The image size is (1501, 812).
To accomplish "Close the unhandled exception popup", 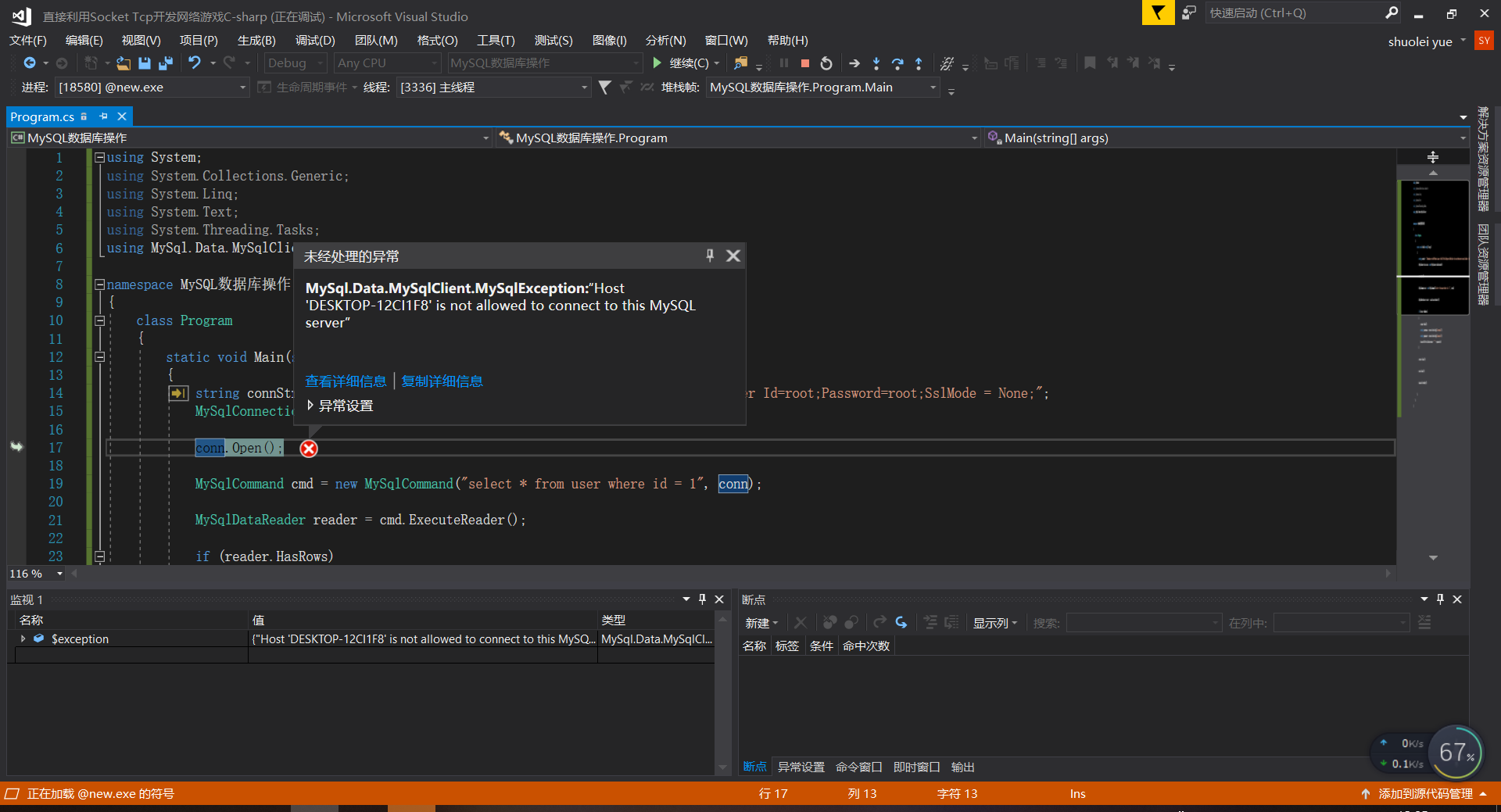I will tap(733, 256).
